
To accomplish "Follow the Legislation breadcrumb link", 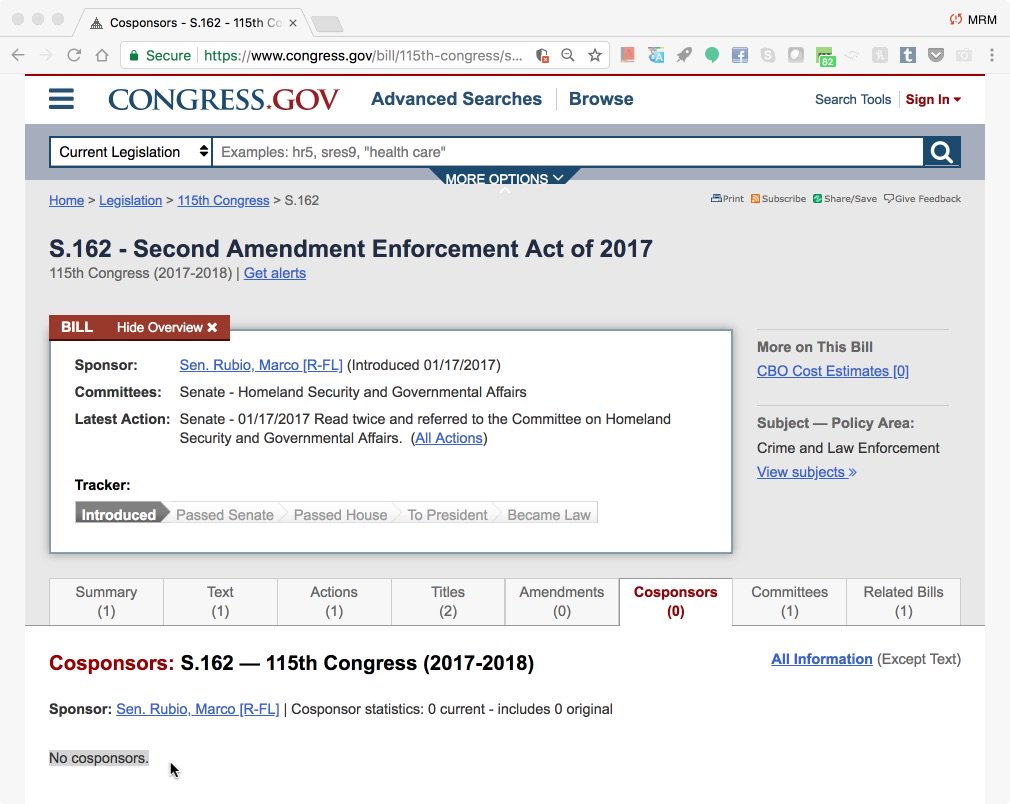I will click(x=131, y=200).
